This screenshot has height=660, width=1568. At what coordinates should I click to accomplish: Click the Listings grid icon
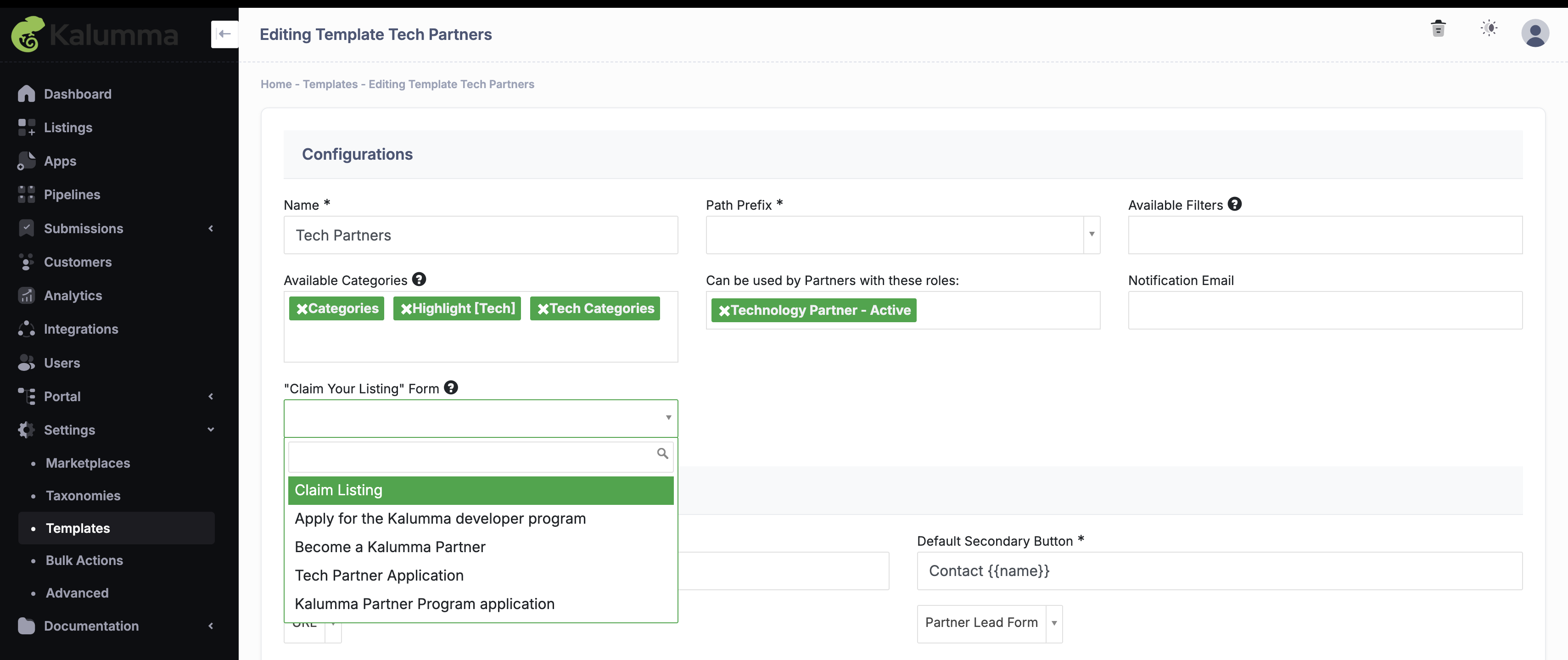click(26, 127)
